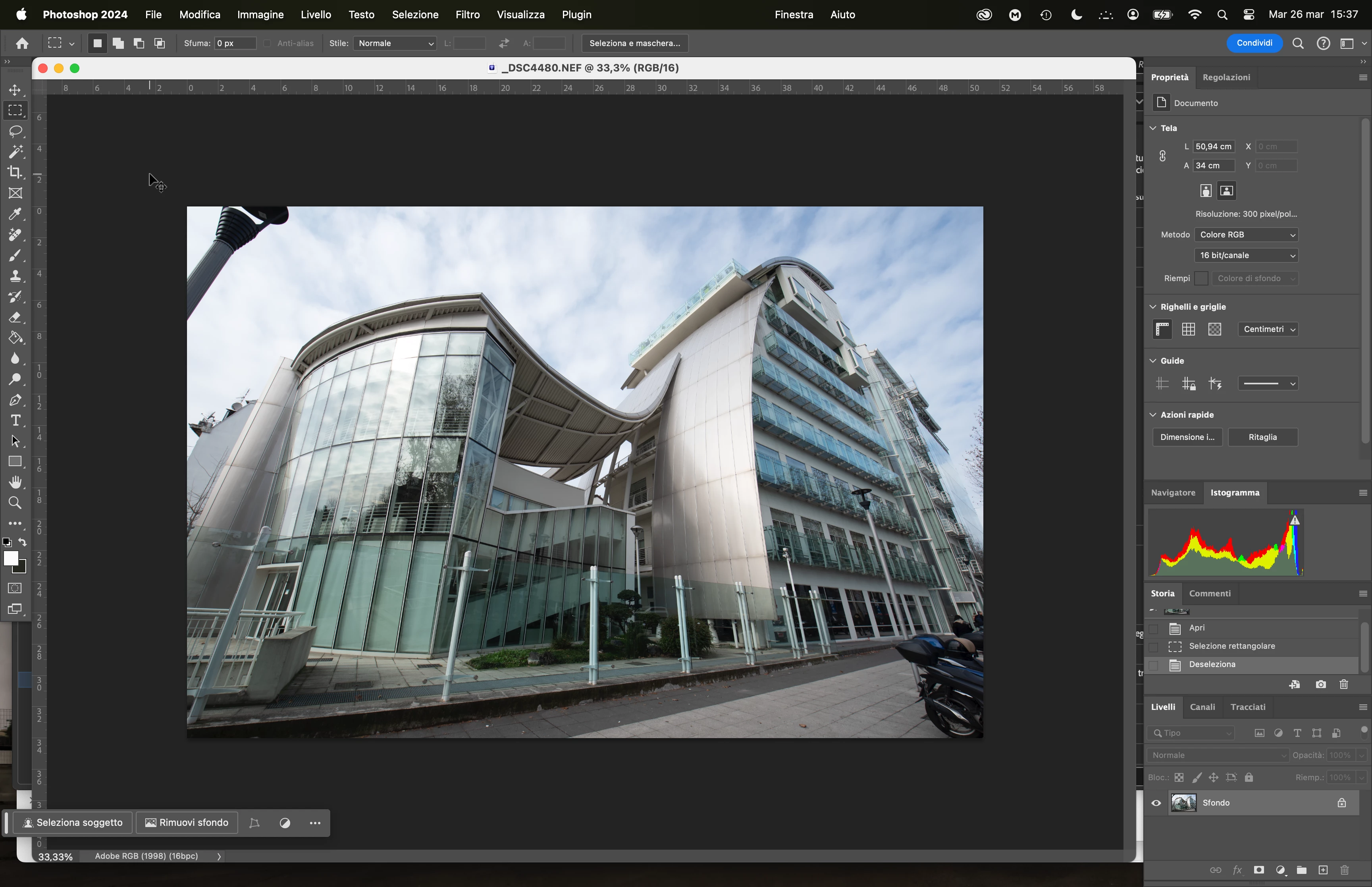Select the Type tool
Screen dimensions: 1372x887
(x=15, y=420)
